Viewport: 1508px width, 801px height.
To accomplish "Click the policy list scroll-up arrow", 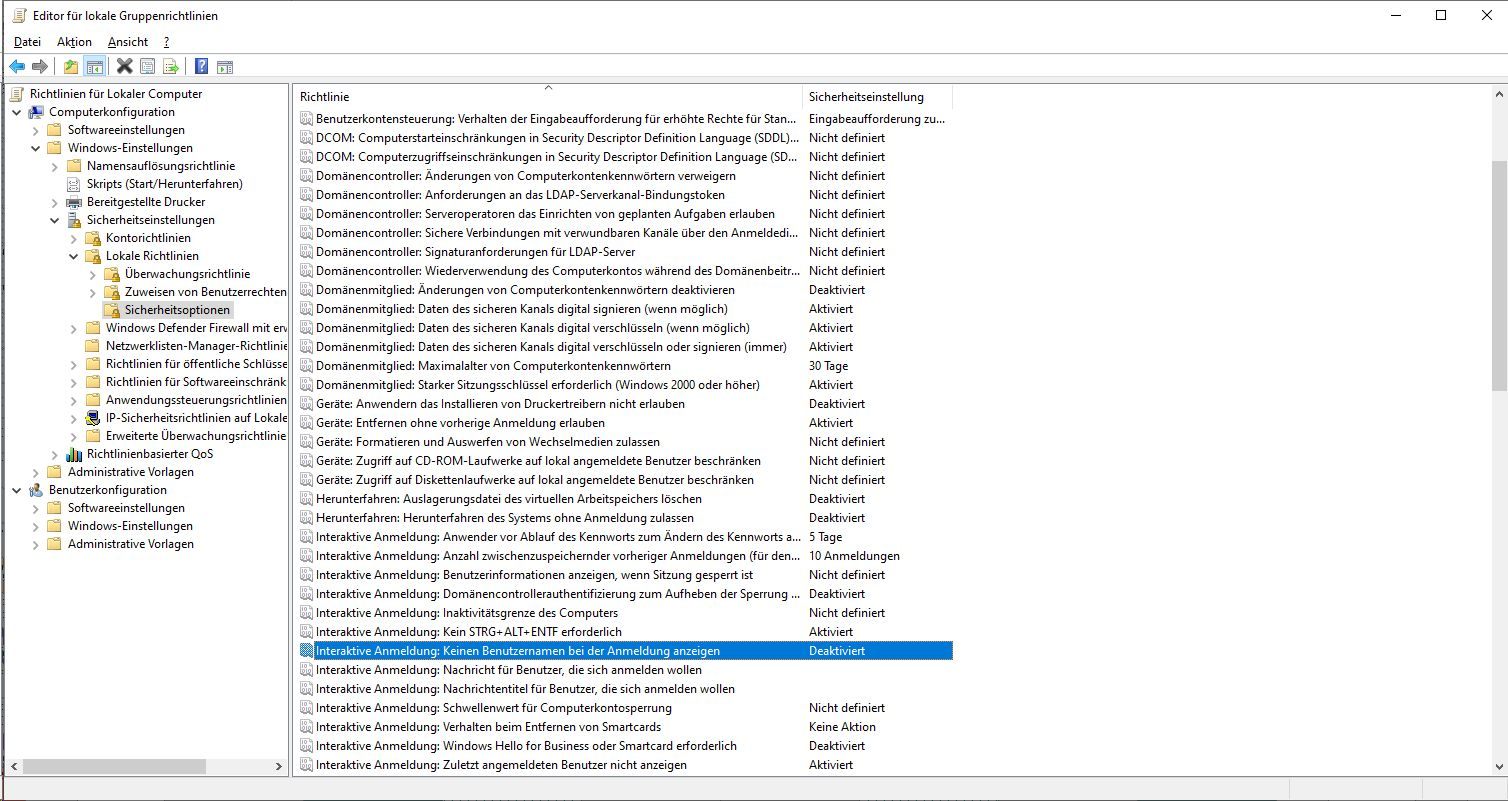I will [x=1498, y=94].
